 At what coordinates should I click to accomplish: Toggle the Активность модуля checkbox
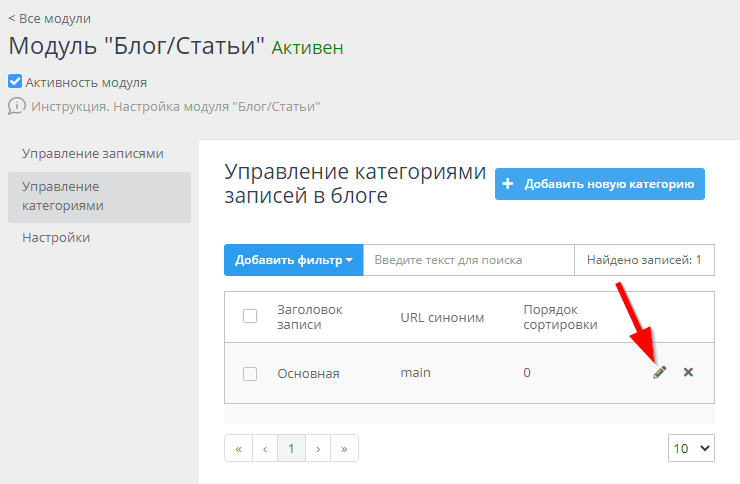(15, 82)
